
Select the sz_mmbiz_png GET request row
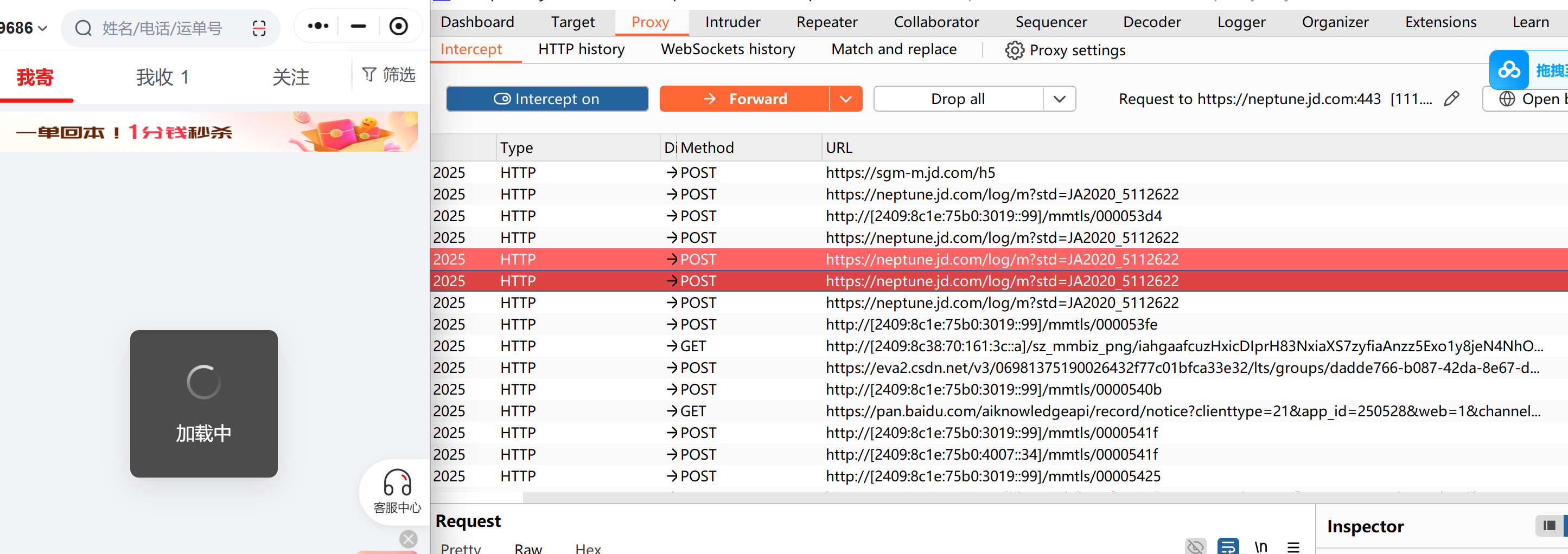pyautogui.click(x=999, y=346)
